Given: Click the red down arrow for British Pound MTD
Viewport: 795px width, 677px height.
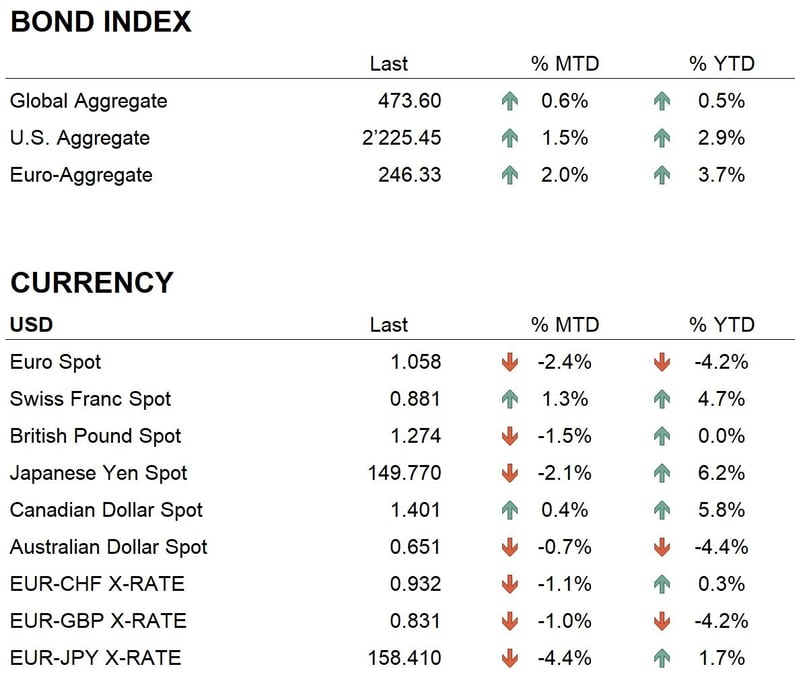Looking at the screenshot, I should pyautogui.click(x=510, y=436).
